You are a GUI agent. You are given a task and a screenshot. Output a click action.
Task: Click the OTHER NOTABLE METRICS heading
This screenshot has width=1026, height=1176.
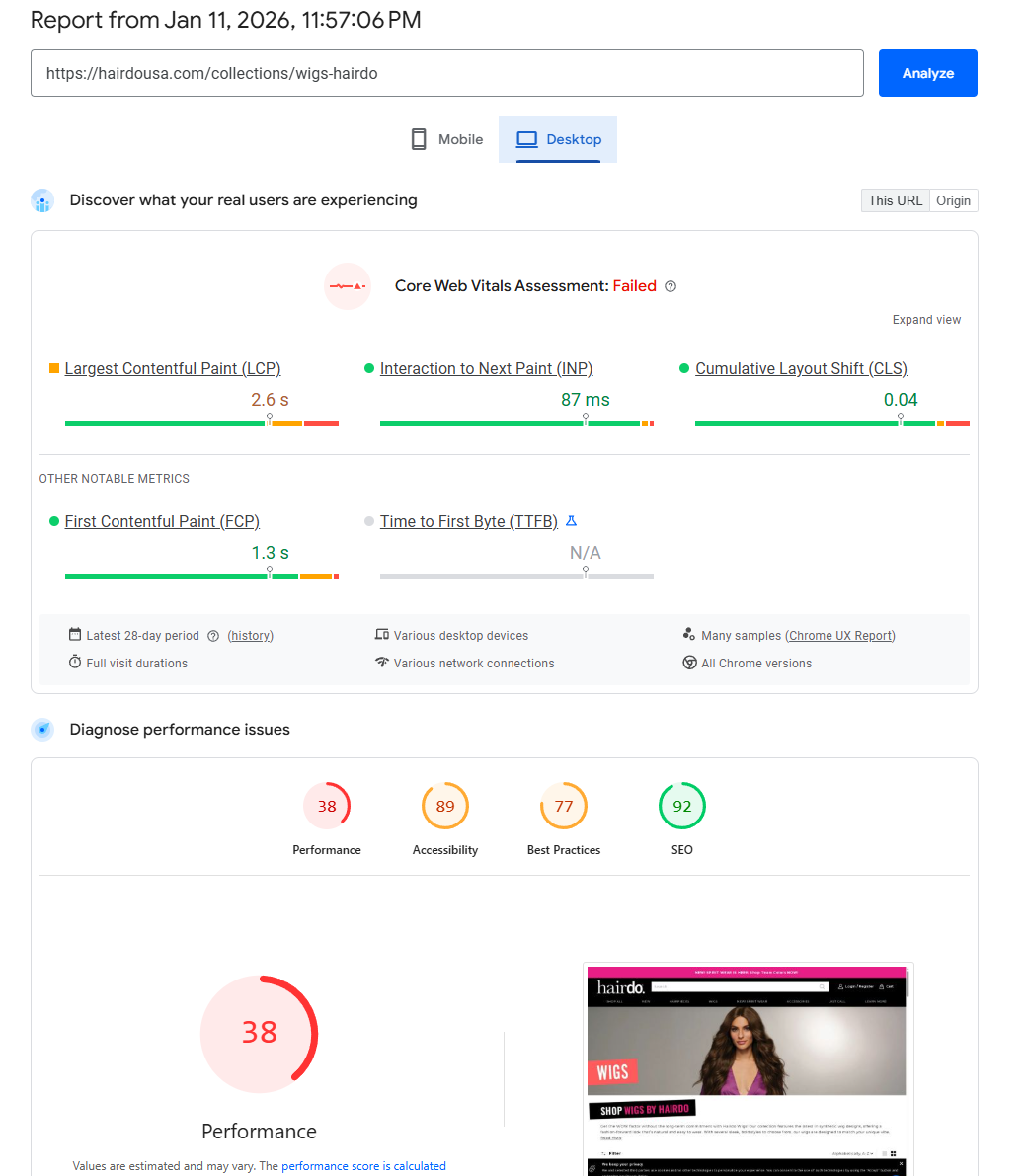114,479
